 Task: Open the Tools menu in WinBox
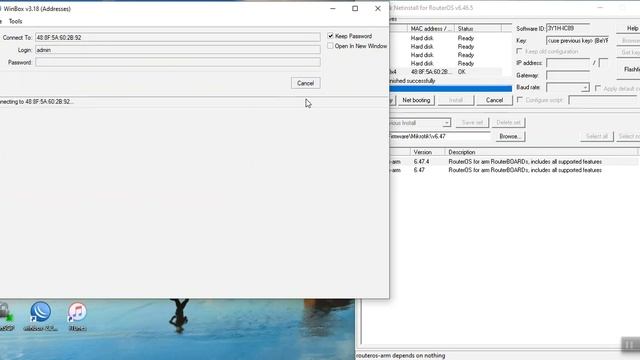tap(16, 21)
